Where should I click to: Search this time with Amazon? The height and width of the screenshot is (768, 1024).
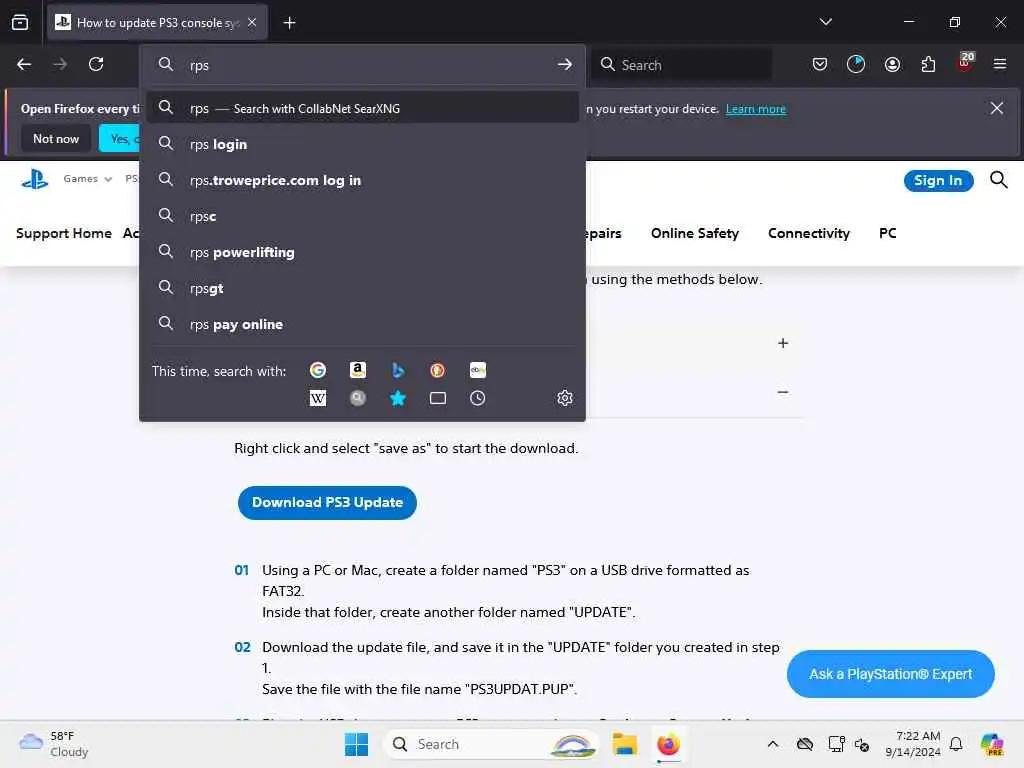(x=357, y=370)
